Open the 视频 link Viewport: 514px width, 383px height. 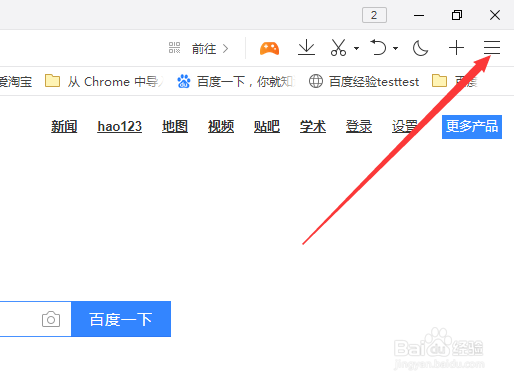[221, 127]
